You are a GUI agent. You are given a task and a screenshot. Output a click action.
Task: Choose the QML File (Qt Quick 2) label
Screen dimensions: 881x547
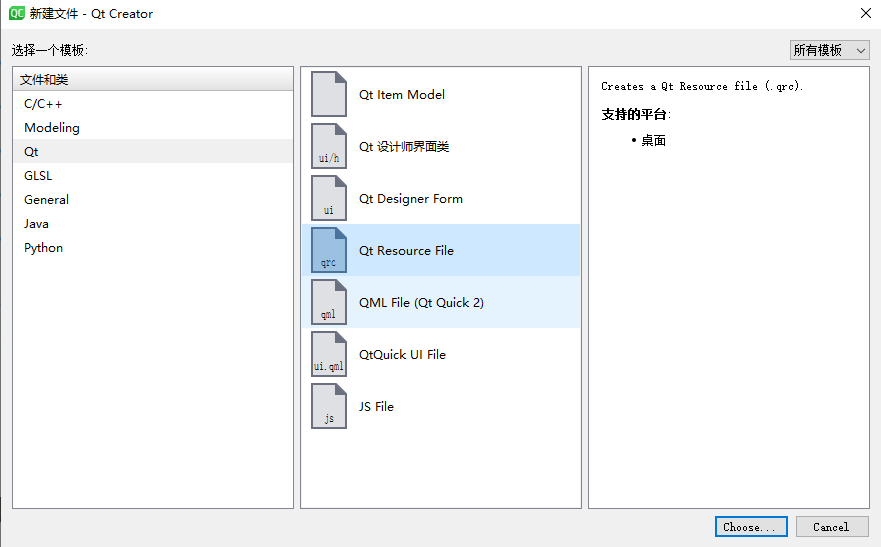click(421, 303)
